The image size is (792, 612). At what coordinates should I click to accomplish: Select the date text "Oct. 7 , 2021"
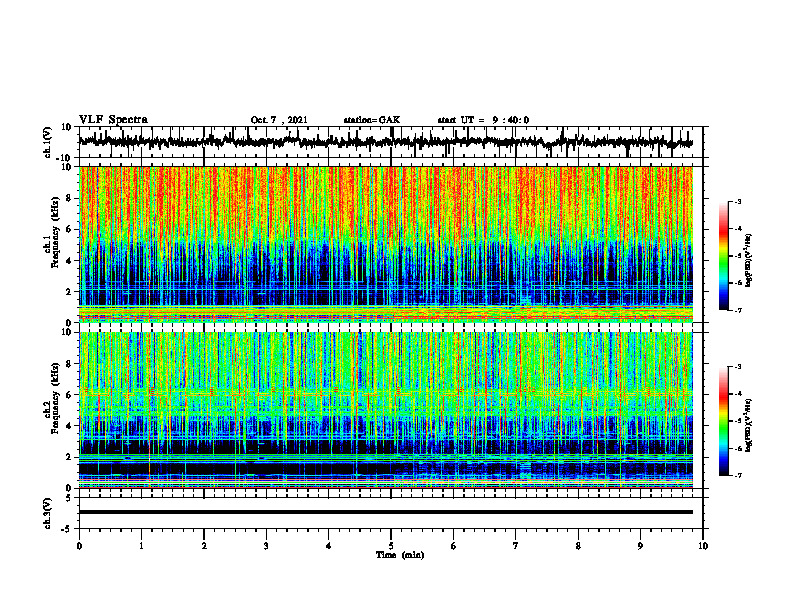pos(279,120)
